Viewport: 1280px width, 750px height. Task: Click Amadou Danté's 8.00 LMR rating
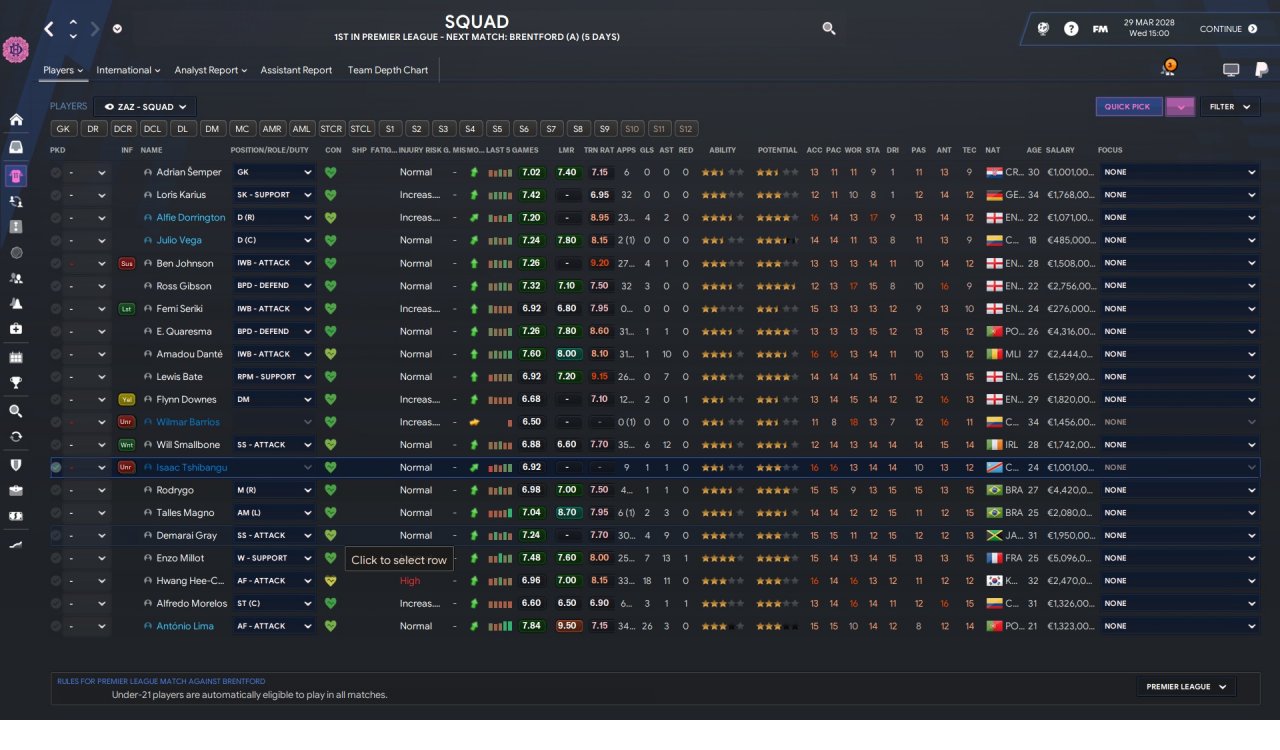pos(567,354)
